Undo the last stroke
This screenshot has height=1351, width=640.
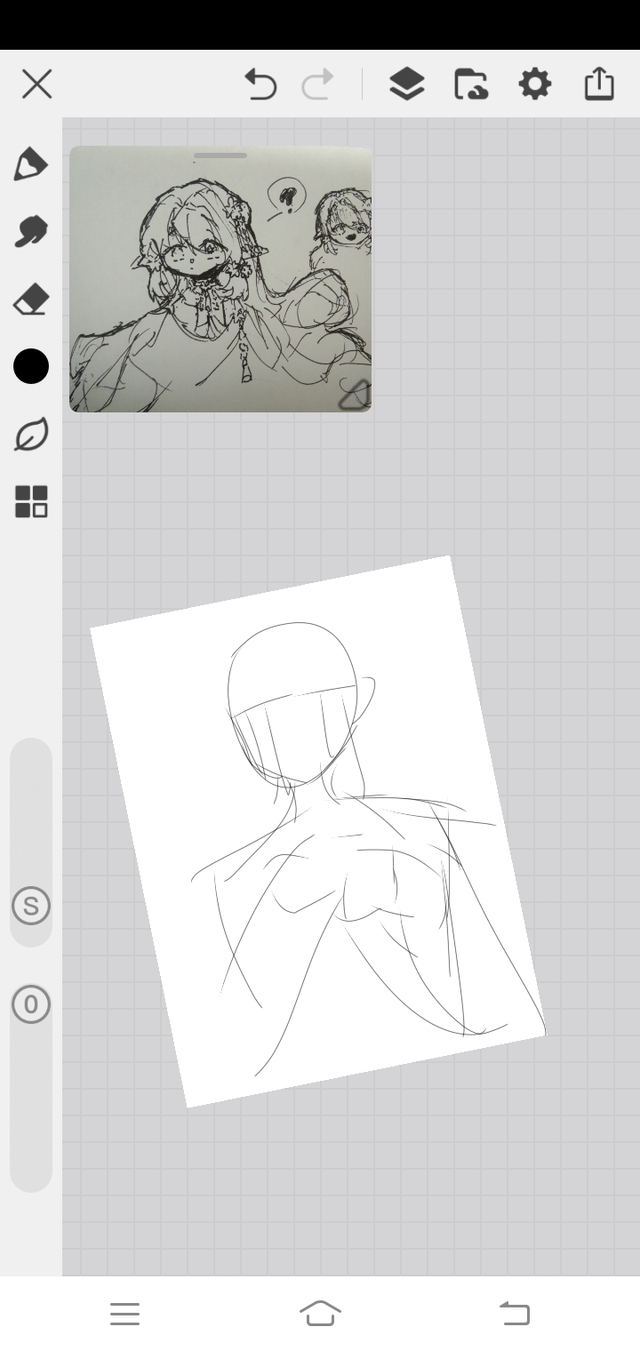(x=261, y=85)
